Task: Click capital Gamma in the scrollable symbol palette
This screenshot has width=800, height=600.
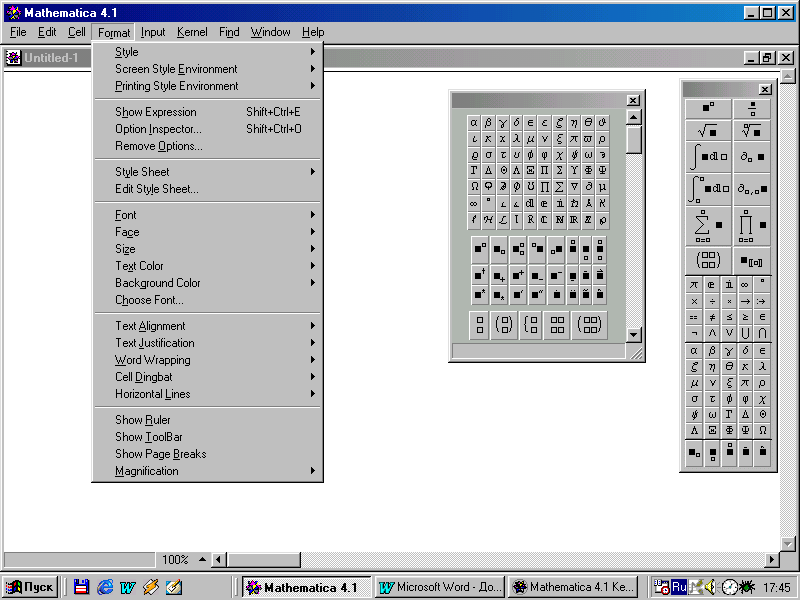Action: tap(474, 170)
